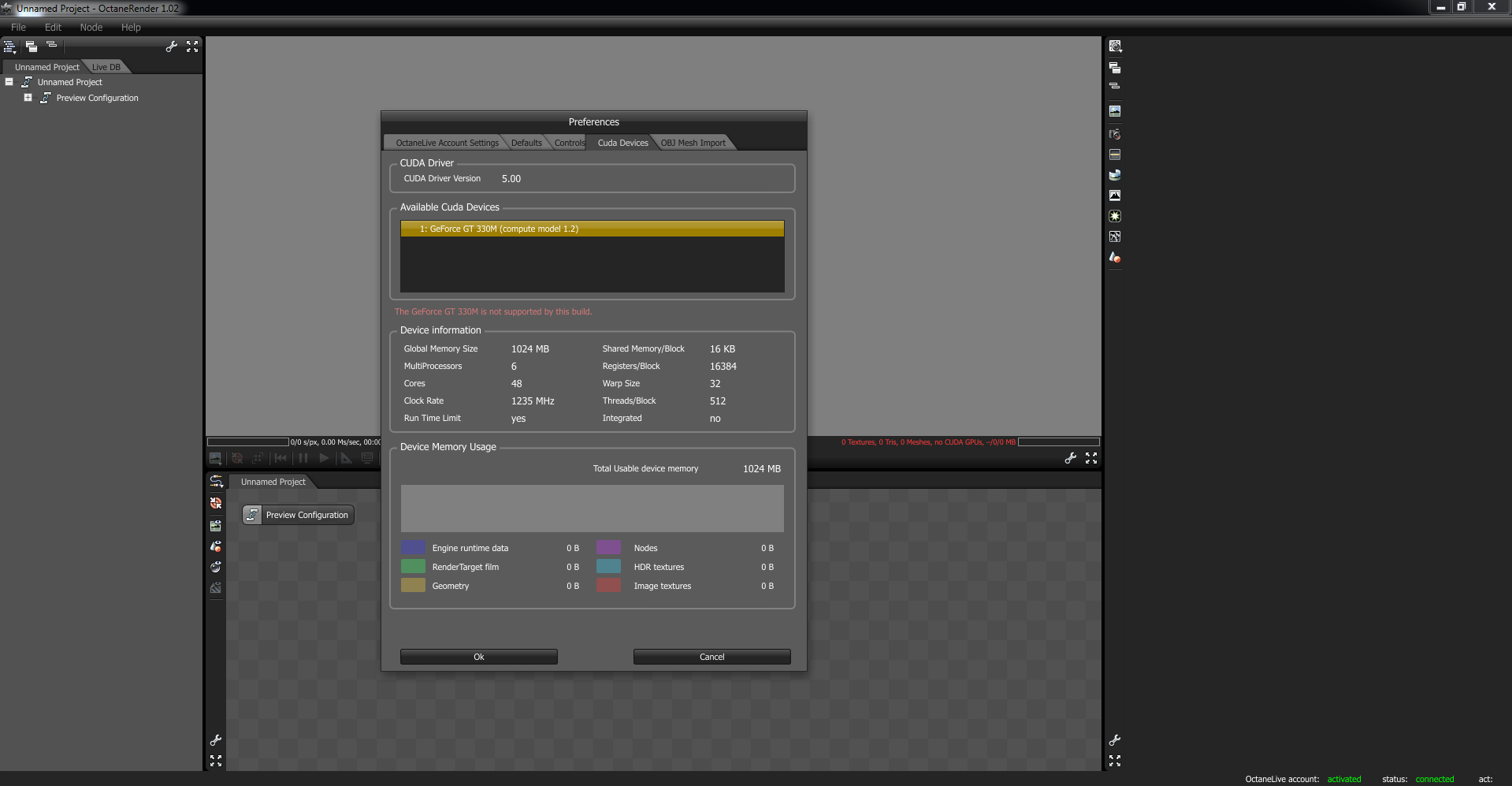Open outliner view options dropdown icon

(x=9, y=47)
